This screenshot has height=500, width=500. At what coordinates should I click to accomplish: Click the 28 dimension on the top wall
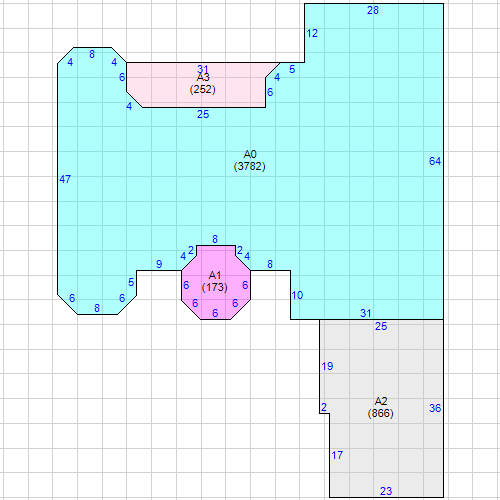(373, 10)
